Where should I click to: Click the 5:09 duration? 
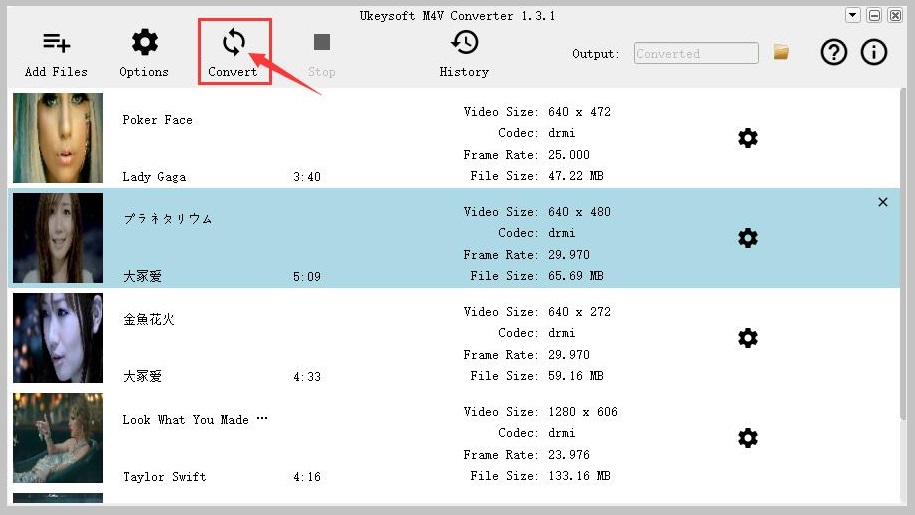point(307,277)
